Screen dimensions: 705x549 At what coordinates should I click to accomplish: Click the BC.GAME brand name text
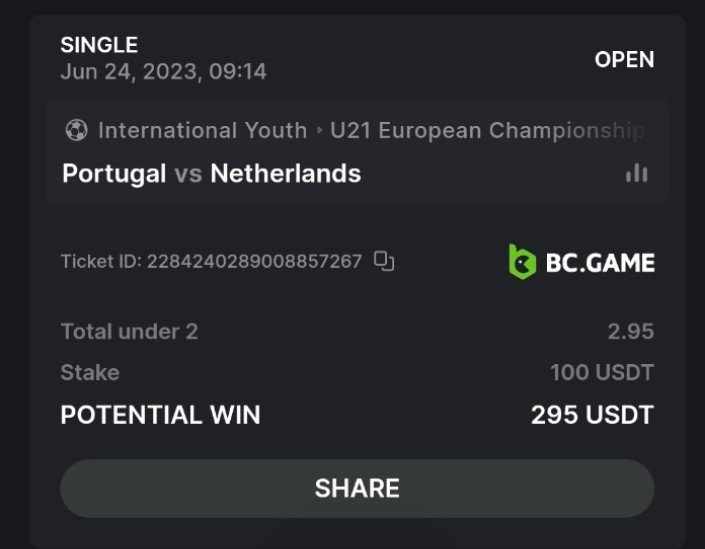click(x=600, y=263)
